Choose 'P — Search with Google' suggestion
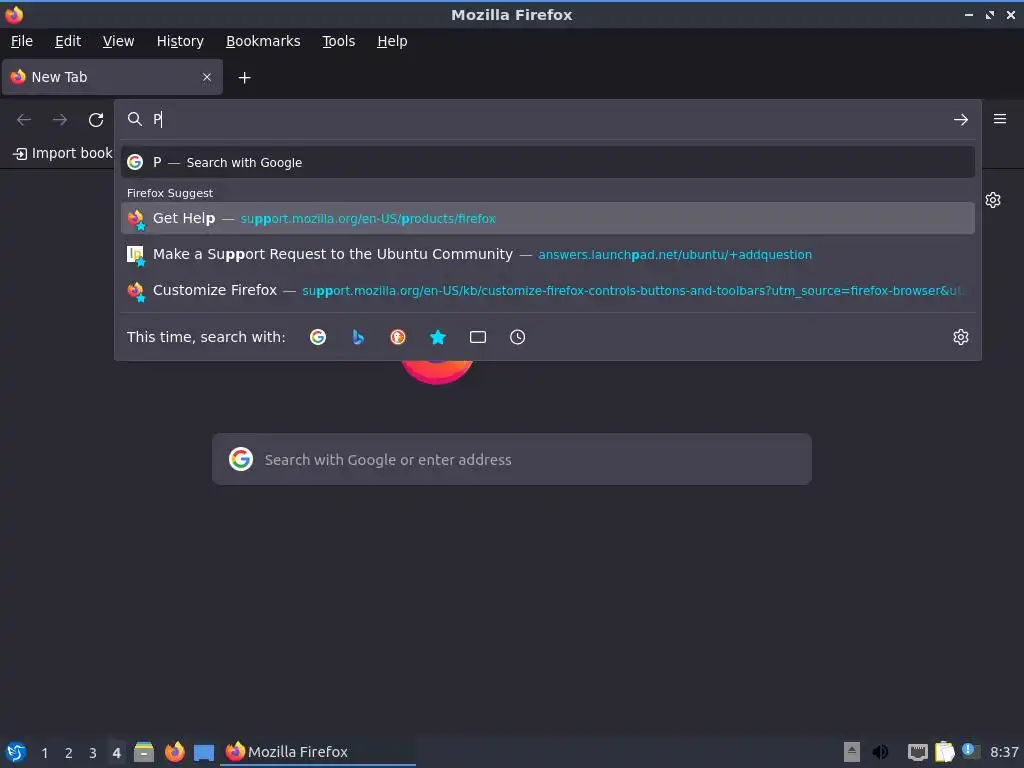The height and width of the screenshot is (768, 1024). [x=547, y=162]
